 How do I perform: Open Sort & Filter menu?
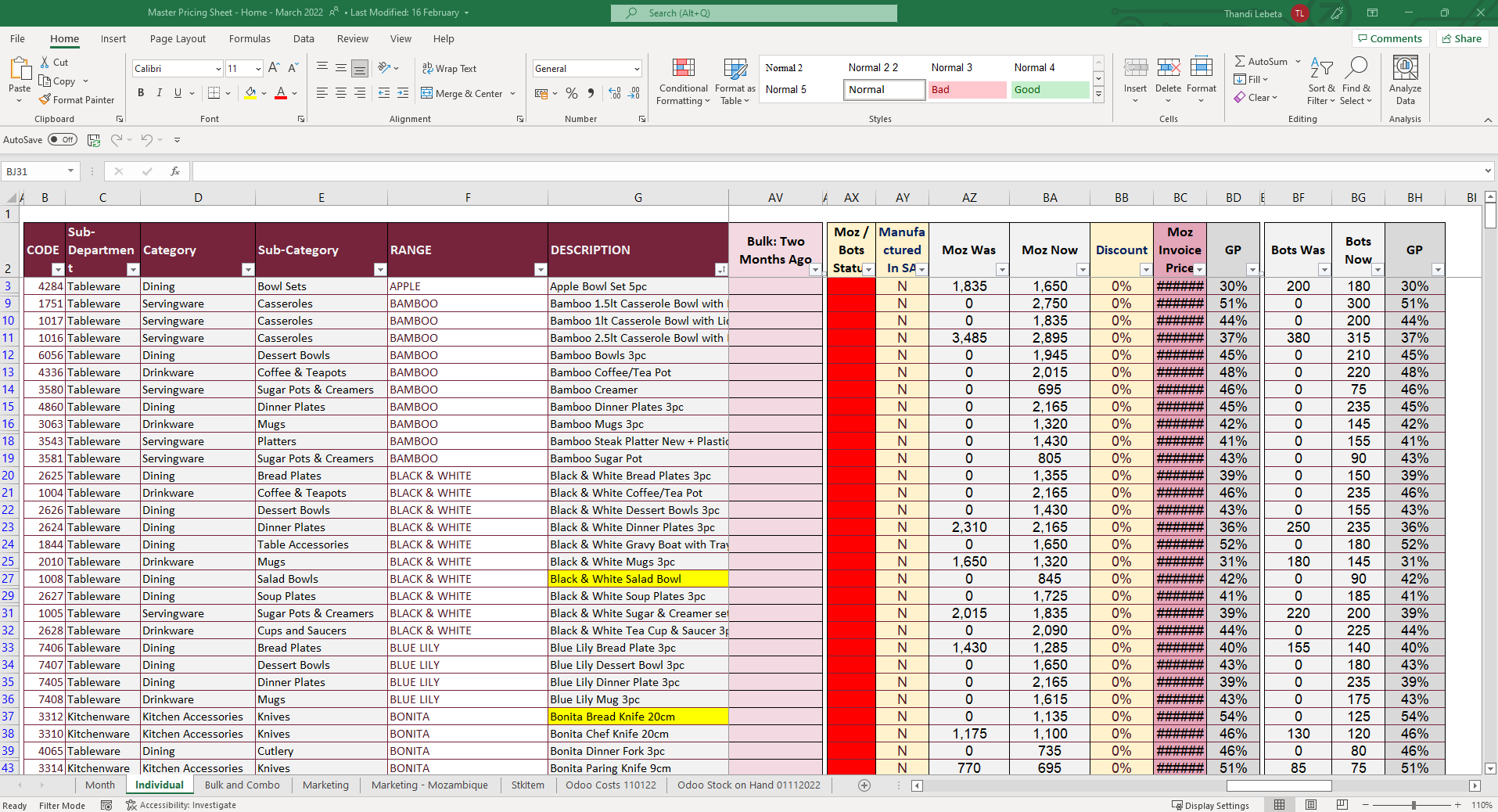[x=1321, y=81]
